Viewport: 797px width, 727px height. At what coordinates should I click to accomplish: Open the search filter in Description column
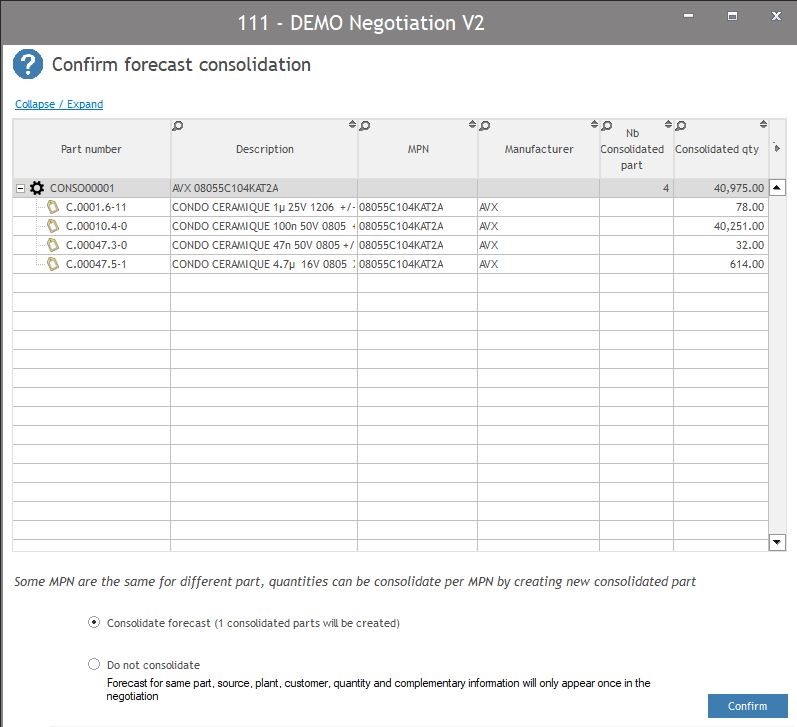click(x=178, y=126)
